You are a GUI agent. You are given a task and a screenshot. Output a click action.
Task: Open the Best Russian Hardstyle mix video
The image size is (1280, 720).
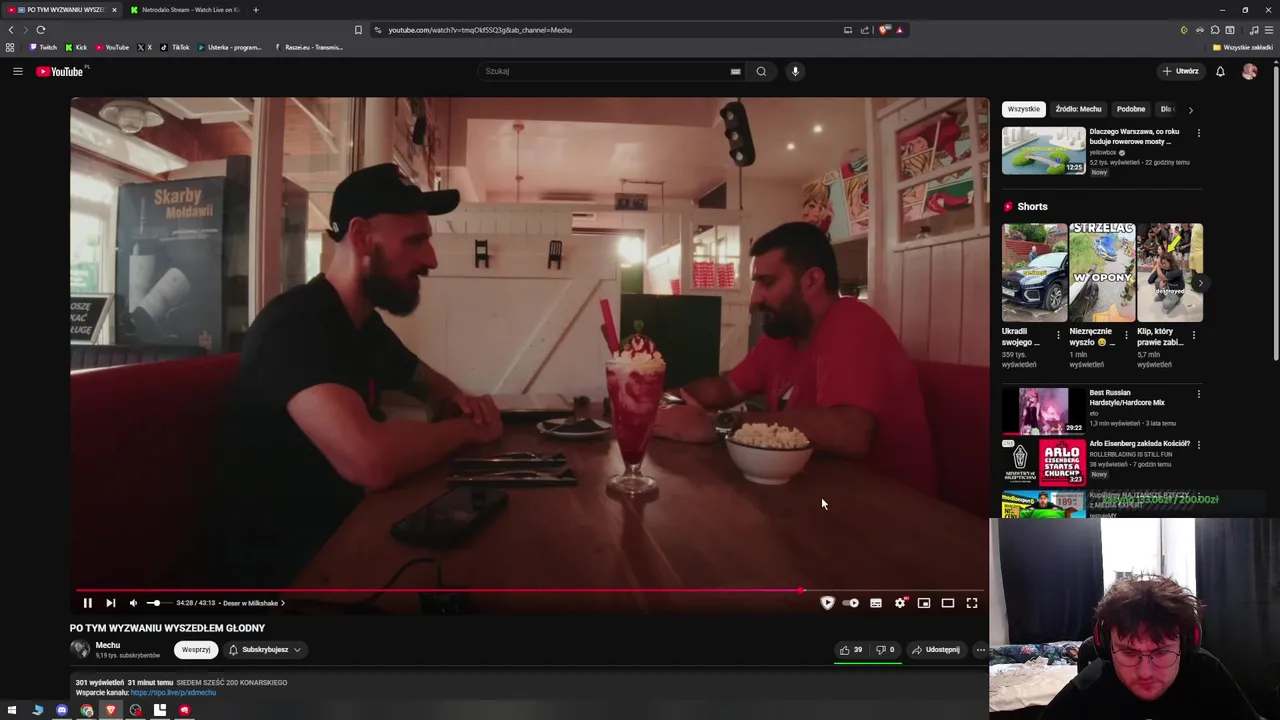click(1044, 410)
